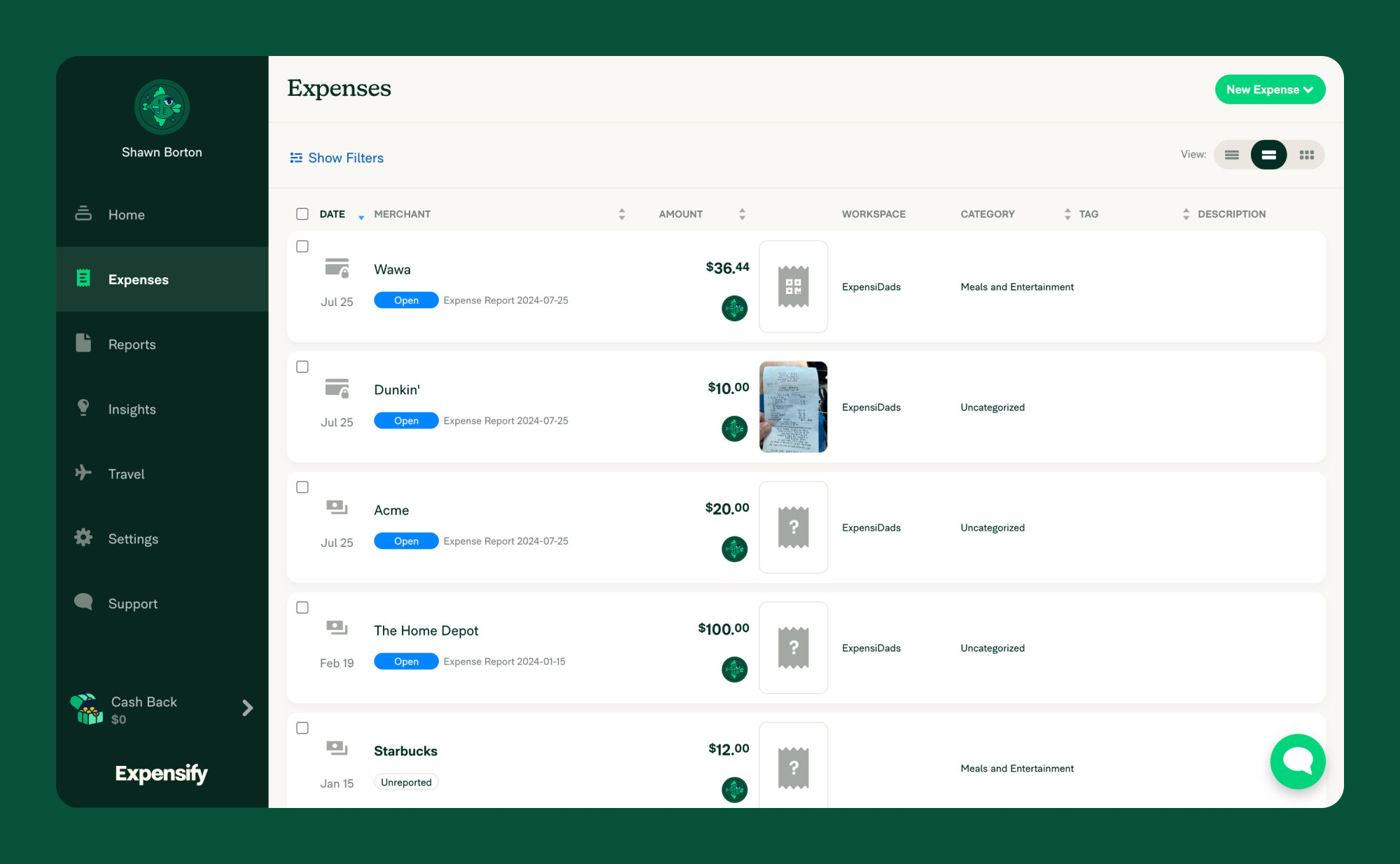Click the Wawa card expense icon
Image resolution: width=1400 pixels, height=864 pixels.
click(x=337, y=268)
